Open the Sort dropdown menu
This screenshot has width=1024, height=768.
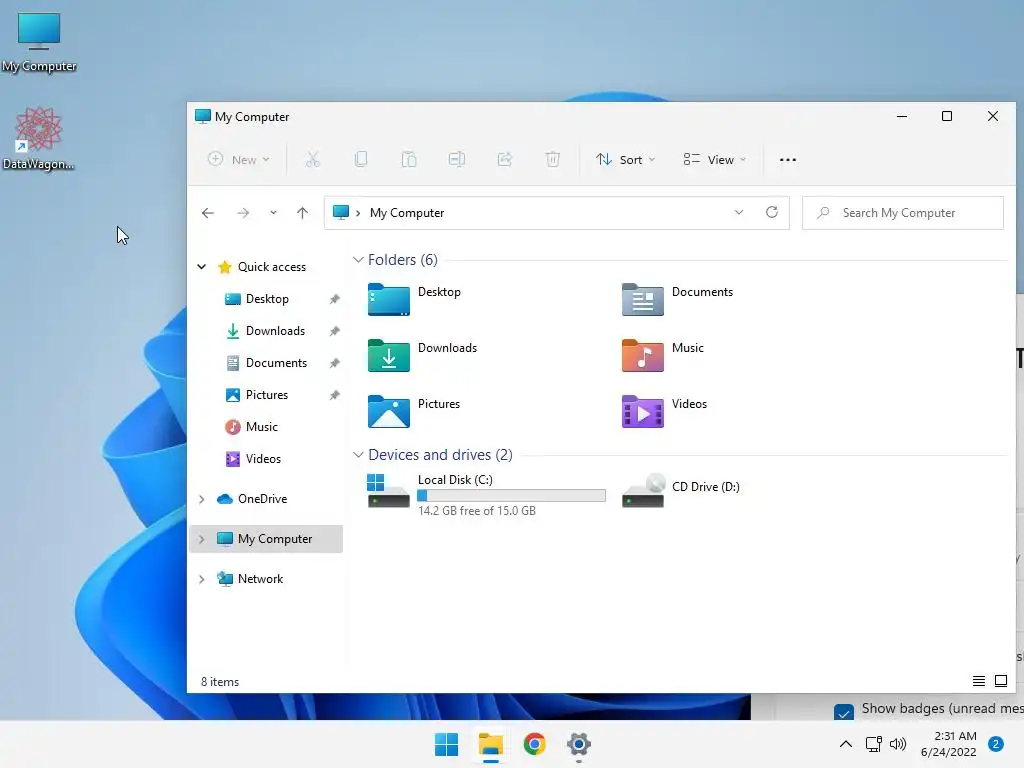tap(625, 159)
